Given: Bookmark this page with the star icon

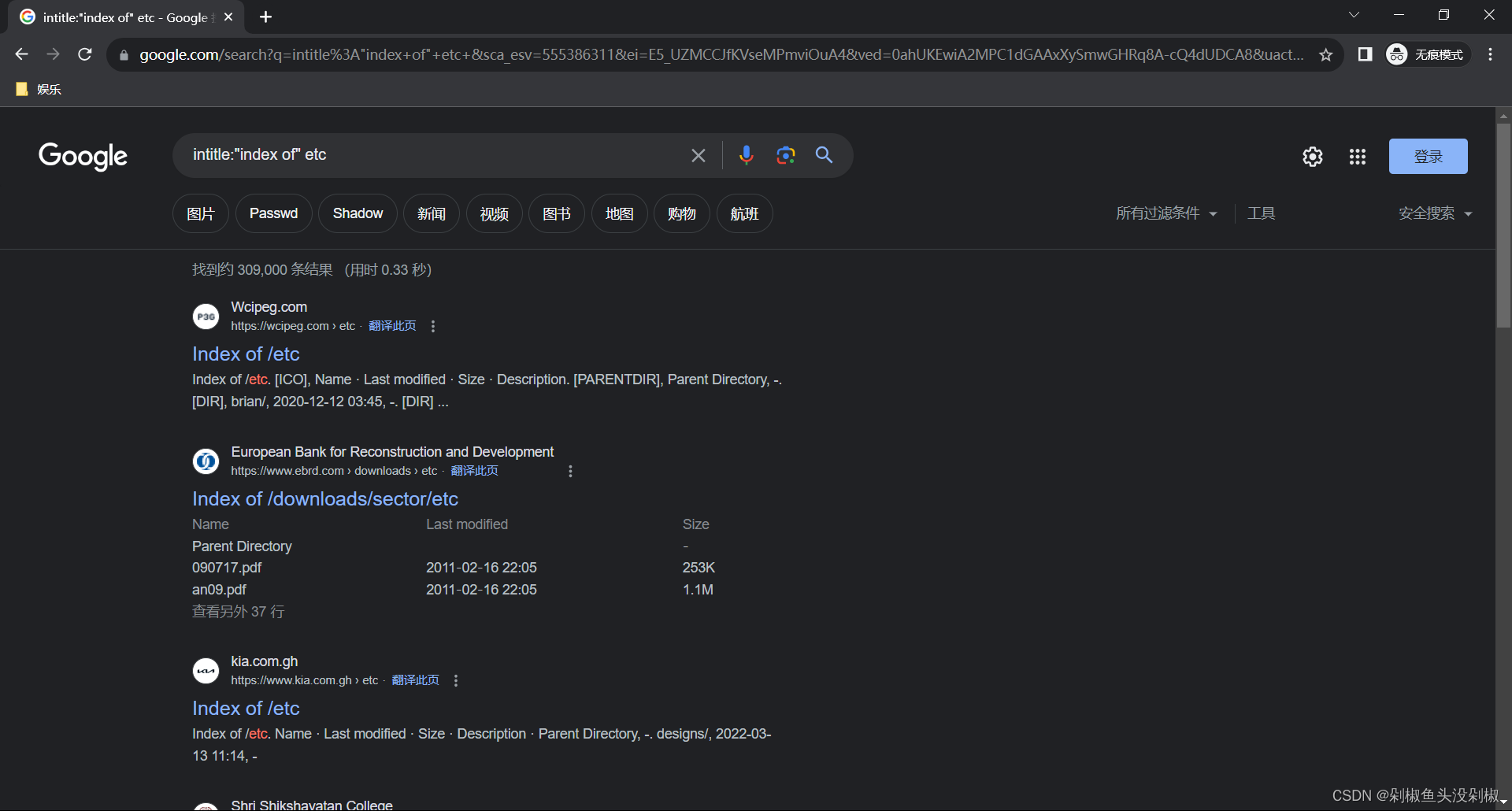Looking at the screenshot, I should [1326, 54].
